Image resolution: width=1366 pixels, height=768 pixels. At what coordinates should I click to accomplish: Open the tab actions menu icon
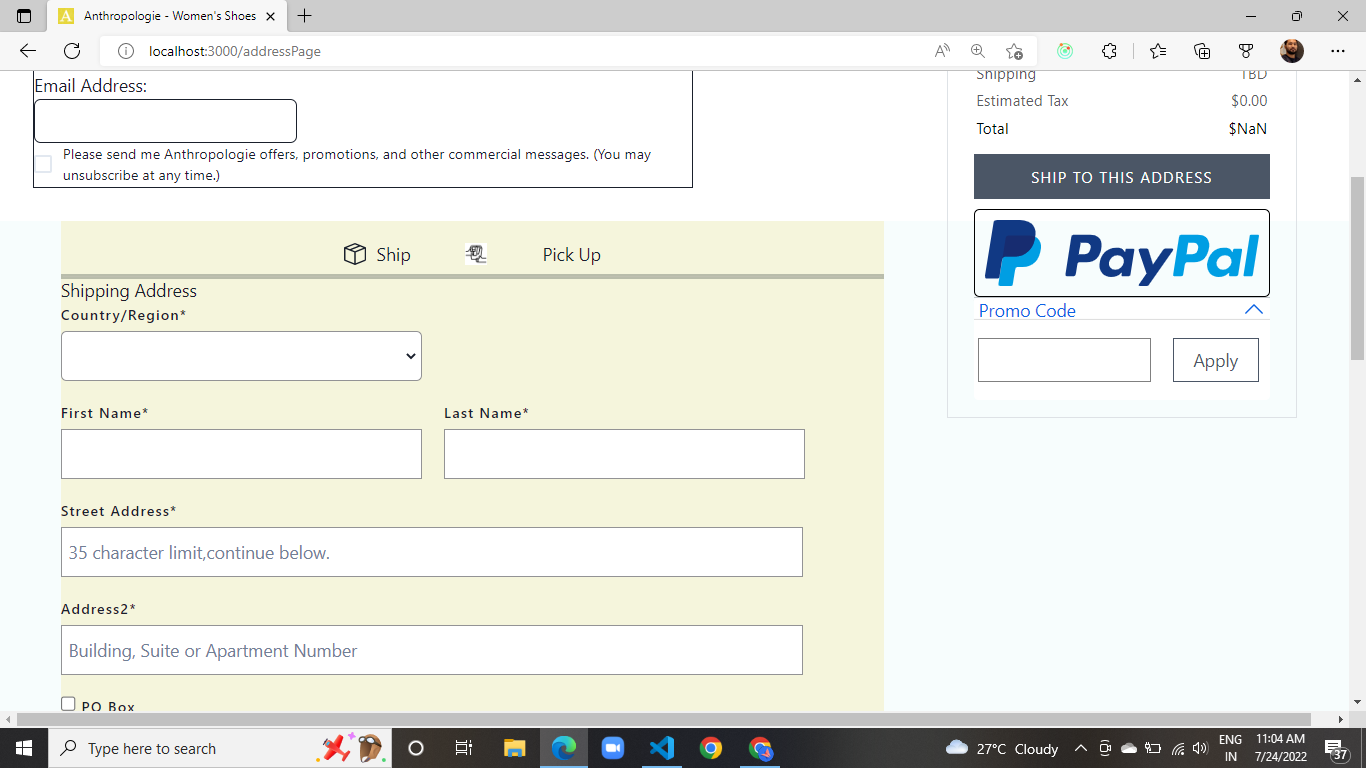click(24, 16)
